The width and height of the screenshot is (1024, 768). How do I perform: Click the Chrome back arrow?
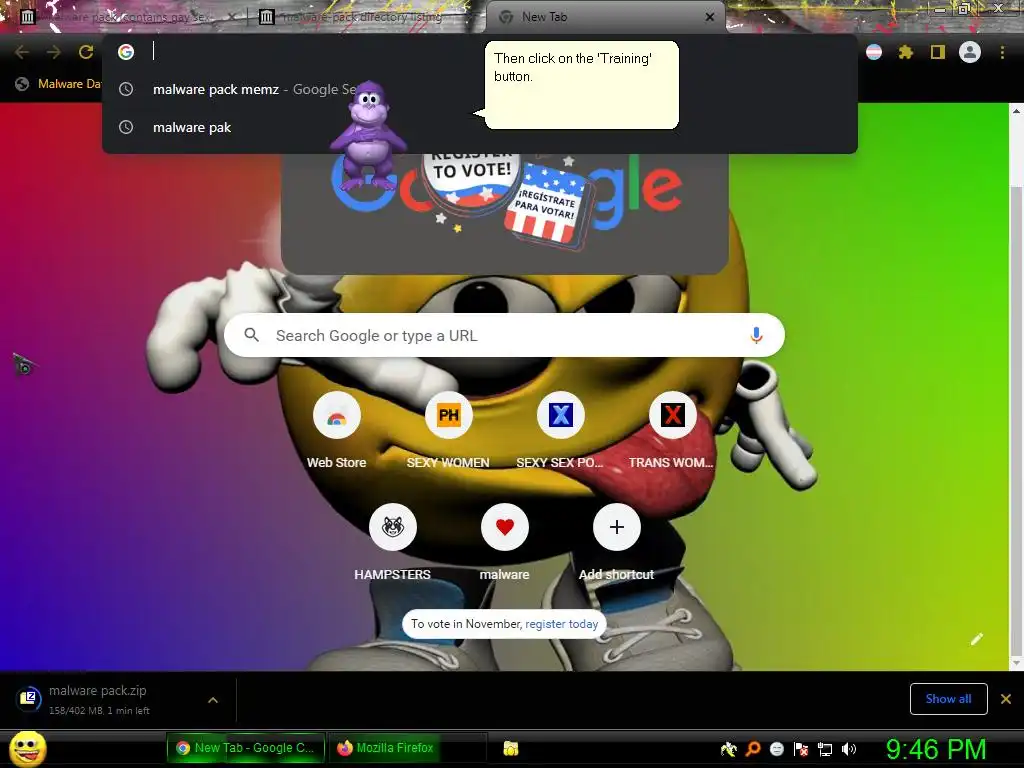tap(22, 52)
